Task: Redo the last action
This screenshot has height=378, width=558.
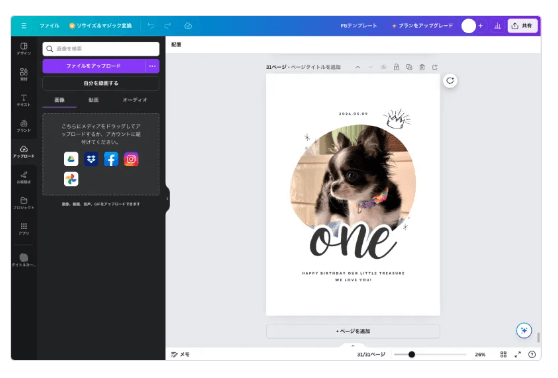Action: [x=168, y=26]
